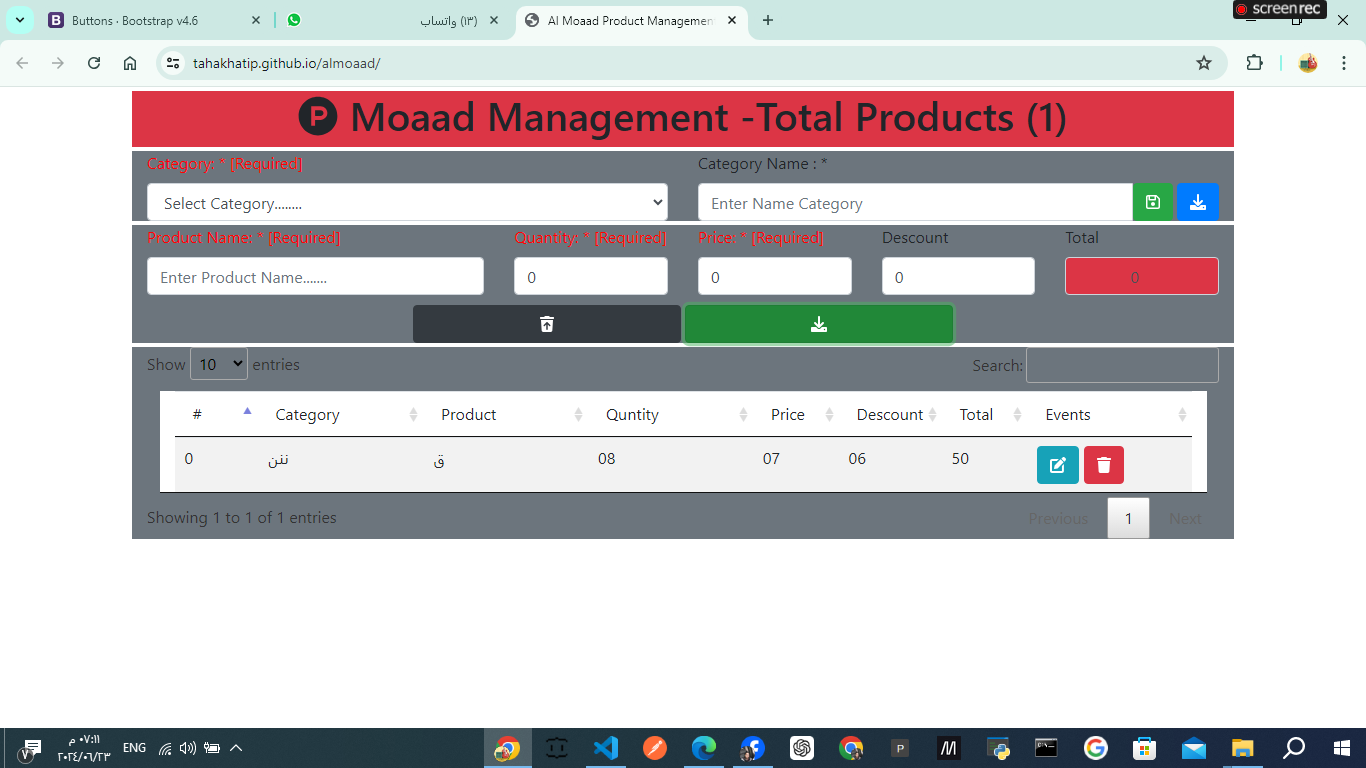This screenshot has height=768, width=1366.
Task: Bookmark this page with the star icon
Action: (x=1204, y=63)
